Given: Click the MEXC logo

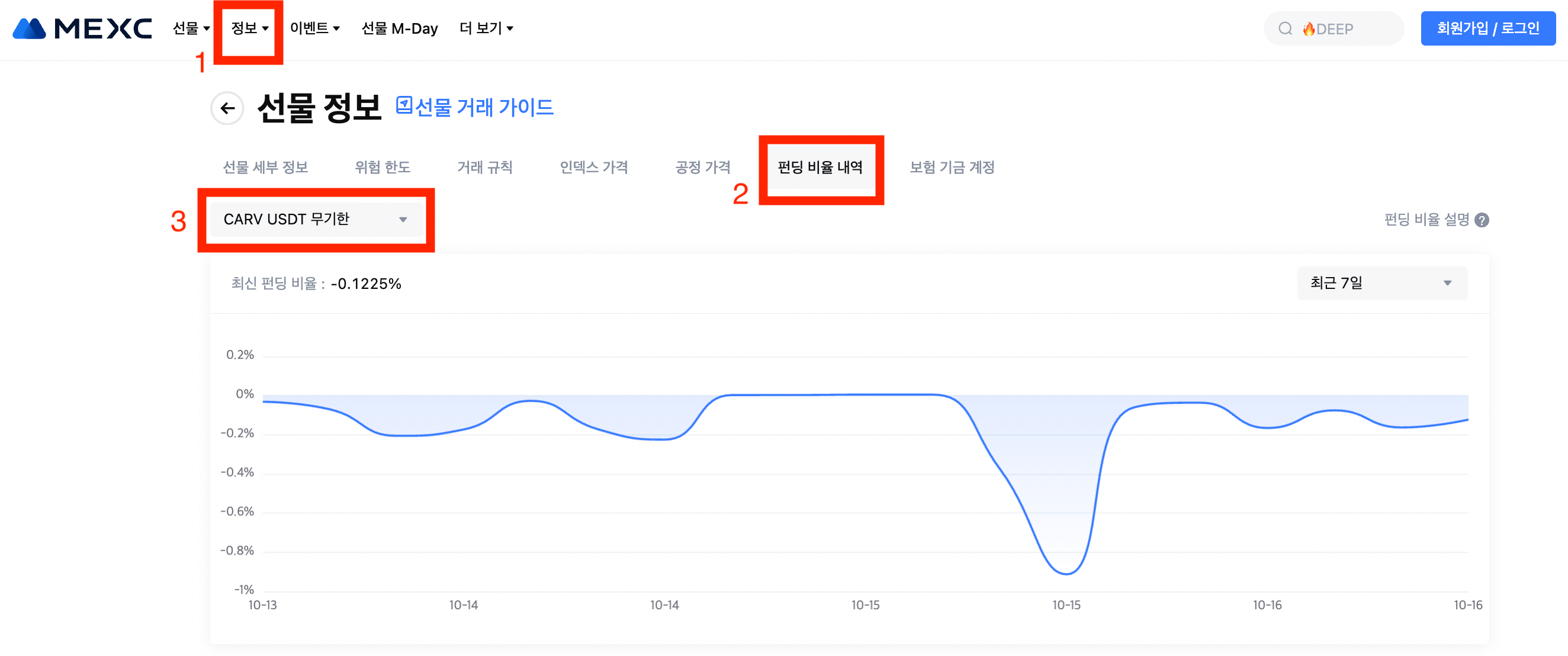Looking at the screenshot, I should [82, 28].
